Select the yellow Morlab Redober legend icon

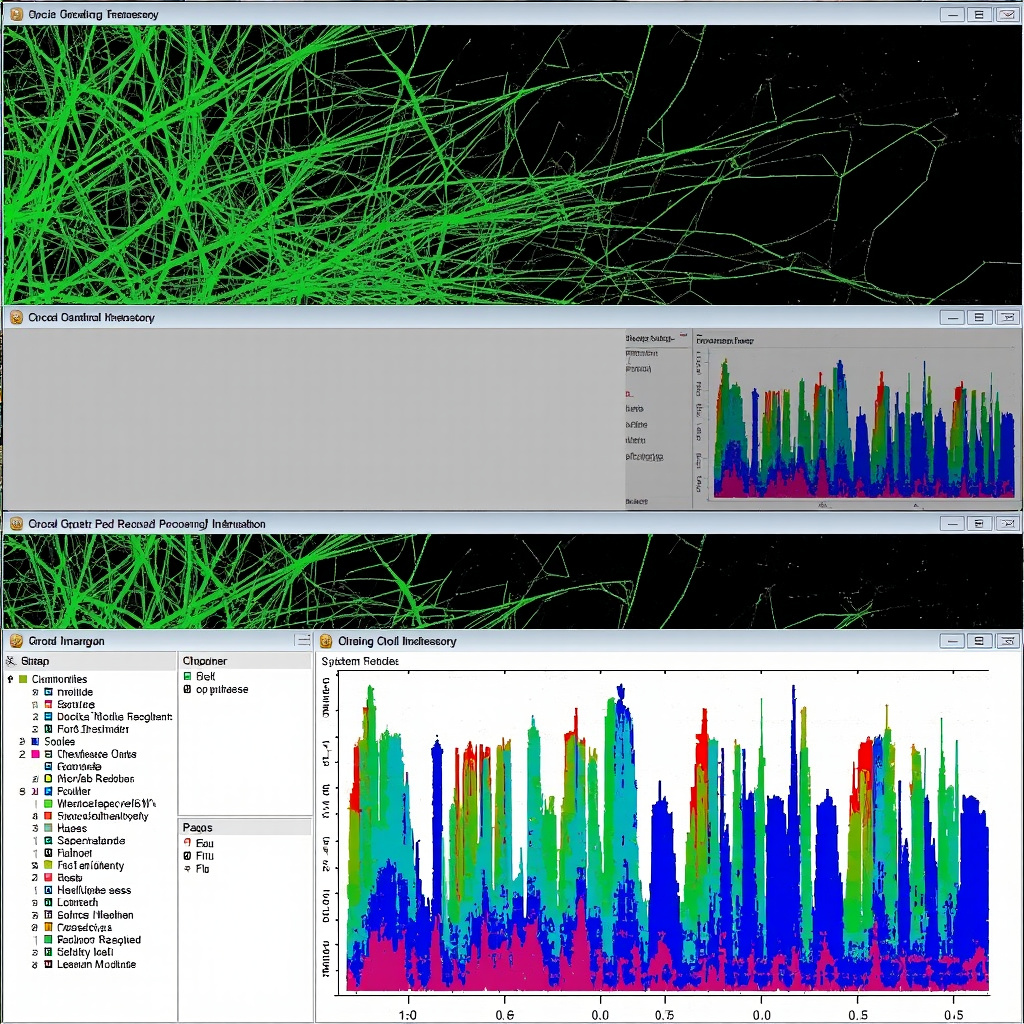(48, 779)
